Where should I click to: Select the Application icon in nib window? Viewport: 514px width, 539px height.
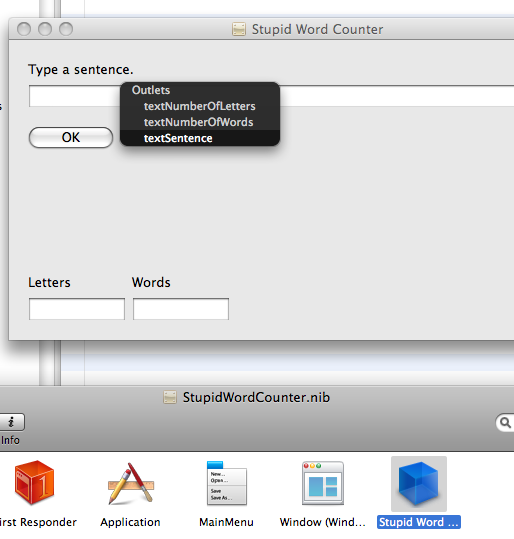point(131,484)
